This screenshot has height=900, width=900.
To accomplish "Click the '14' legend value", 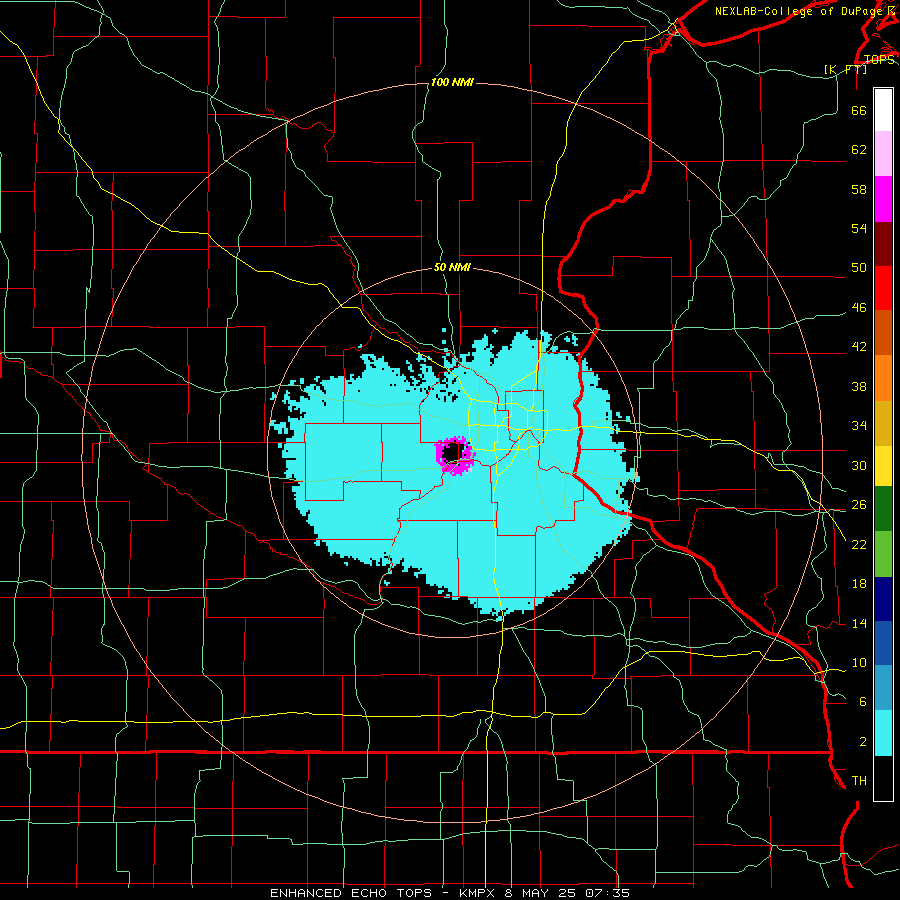I will pyautogui.click(x=859, y=624).
